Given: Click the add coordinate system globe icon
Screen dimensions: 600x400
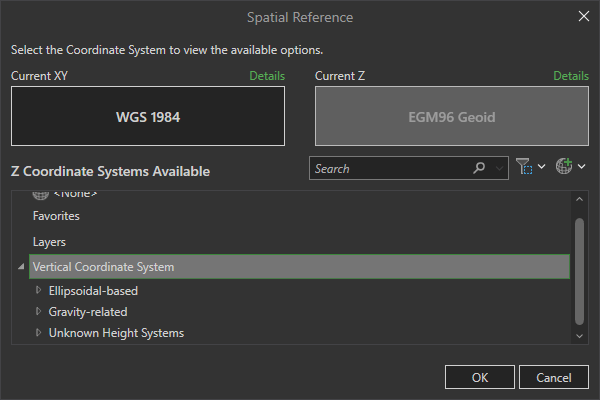Looking at the screenshot, I should (x=563, y=168).
